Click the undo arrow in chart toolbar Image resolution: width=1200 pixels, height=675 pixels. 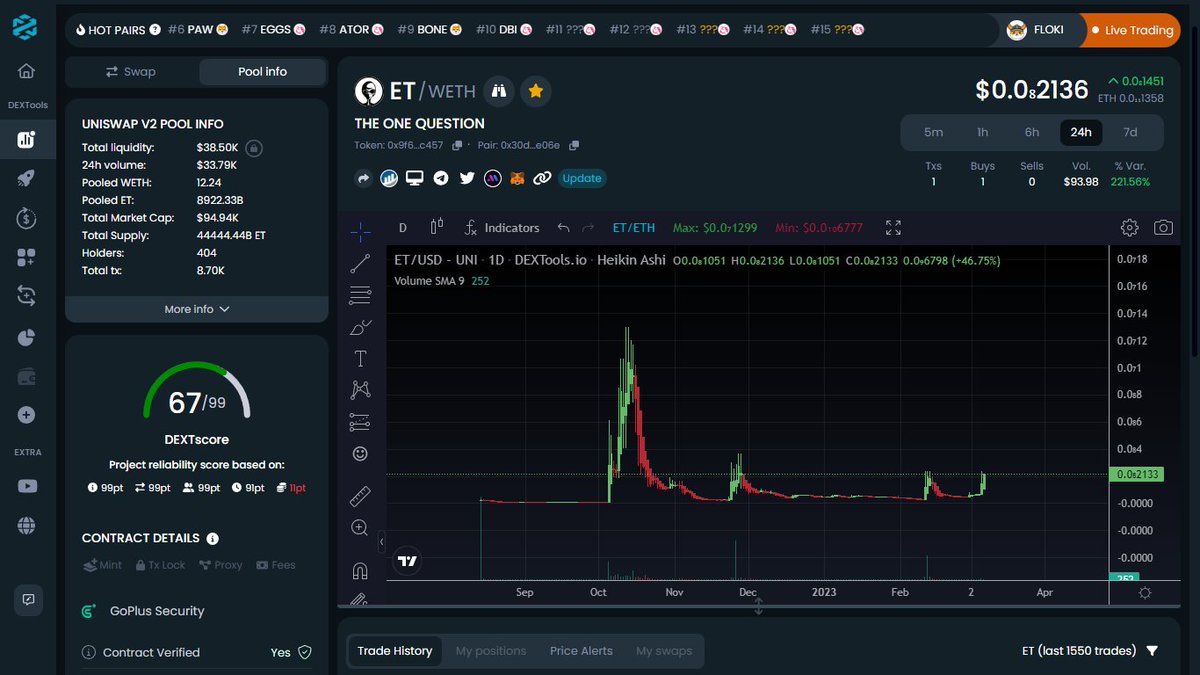[563, 228]
